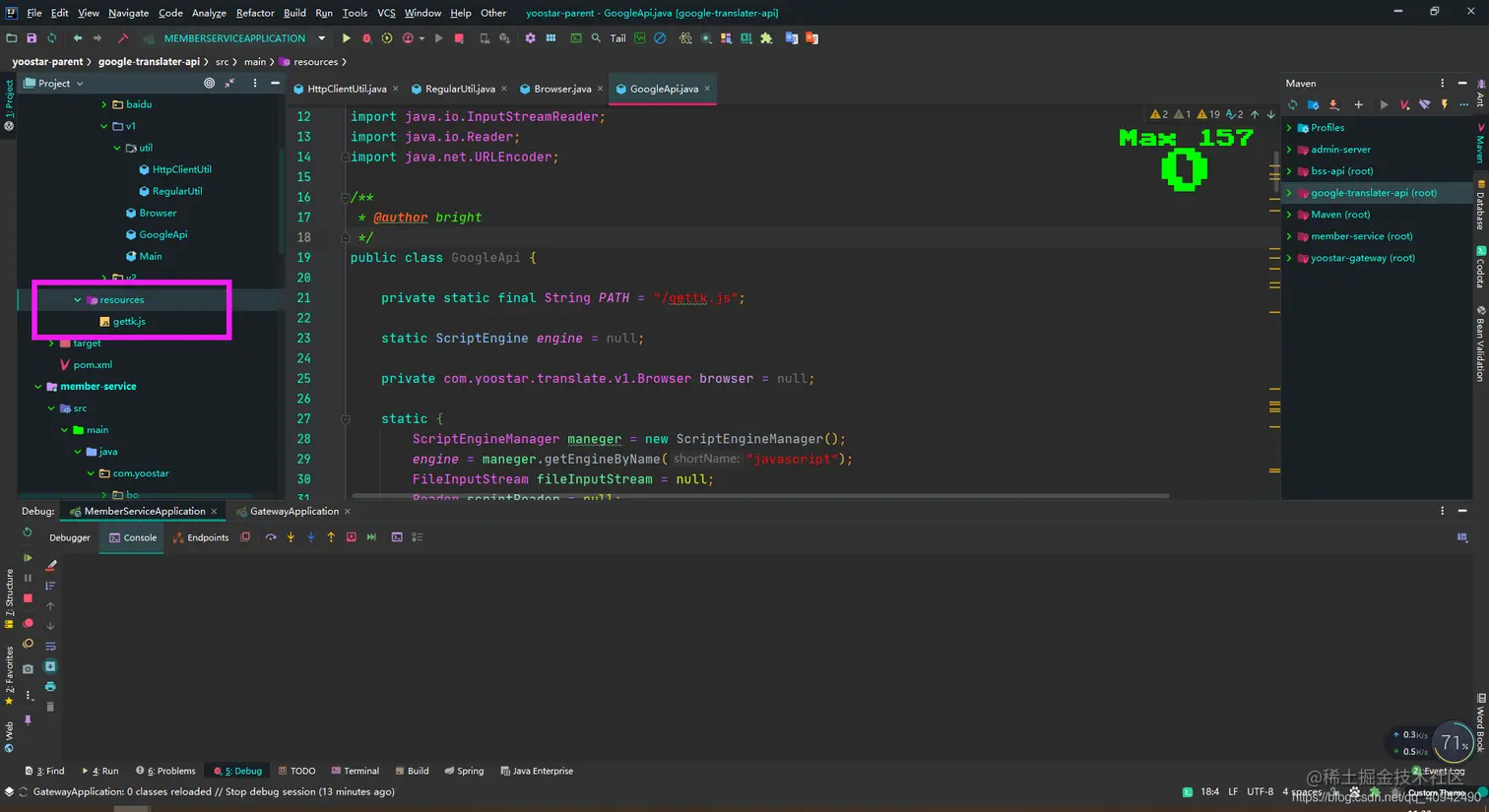Screen dimensions: 1489x812
Task: Run MEMBERSERVICEAPPLICATION with the green play icon
Action: point(346,38)
